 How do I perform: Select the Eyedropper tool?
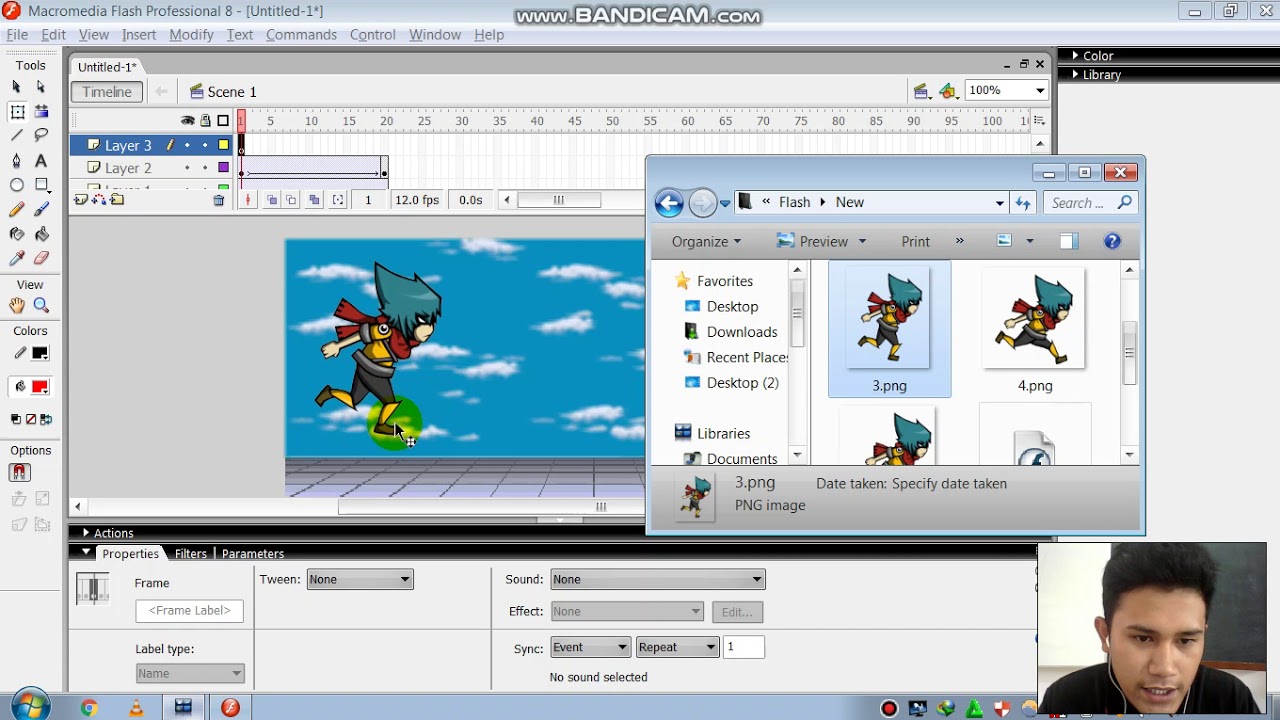pyautogui.click(x=17, y=258)
